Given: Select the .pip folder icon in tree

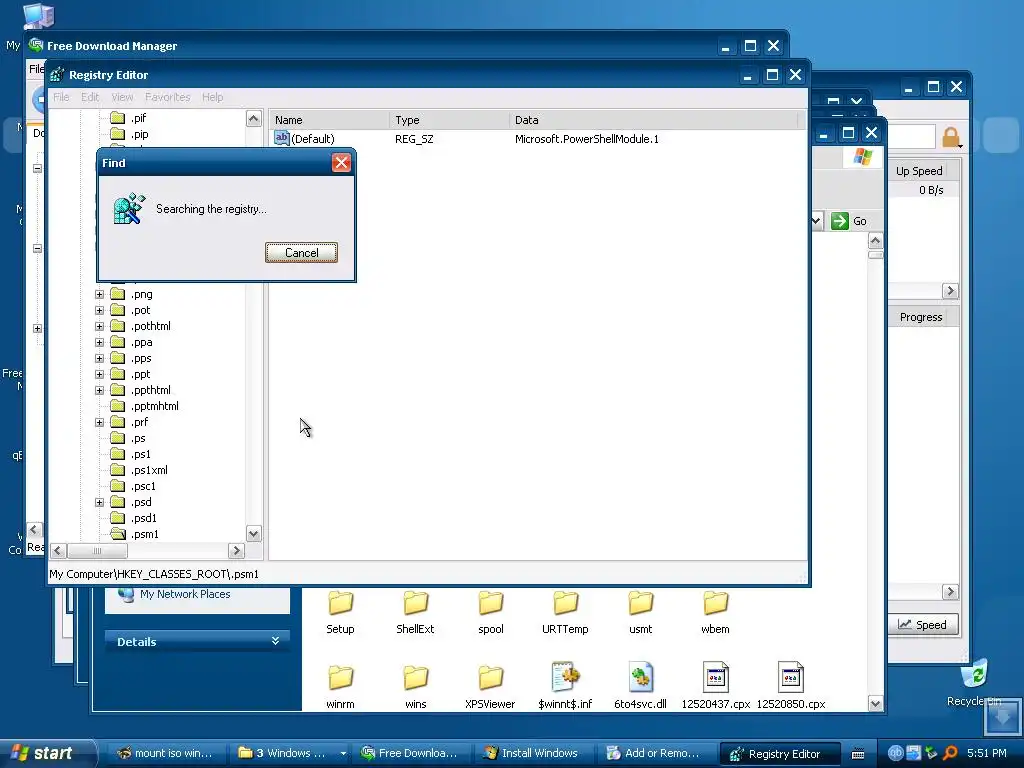Looking at the screenshot, I should click(118, 134).
